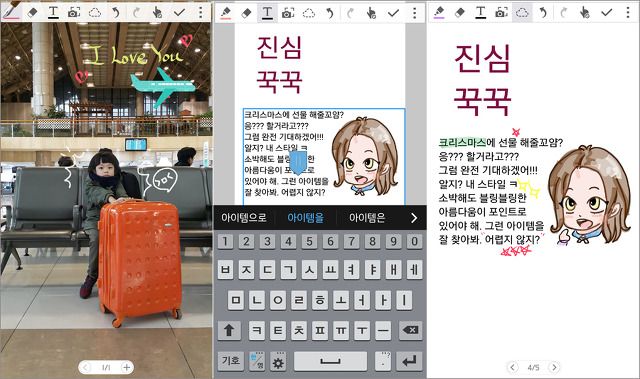Open three-dot menu in the right screen
The width and height of the screenshot is (640, 379).
(x=628, y=13)
